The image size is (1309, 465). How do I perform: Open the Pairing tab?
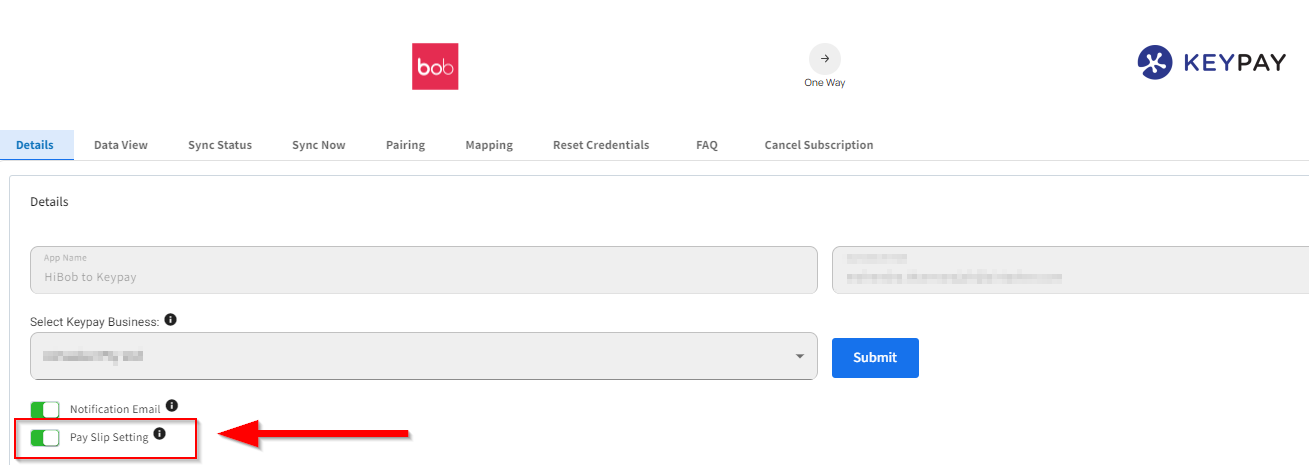pyautogui.click(x=405, y=145)
